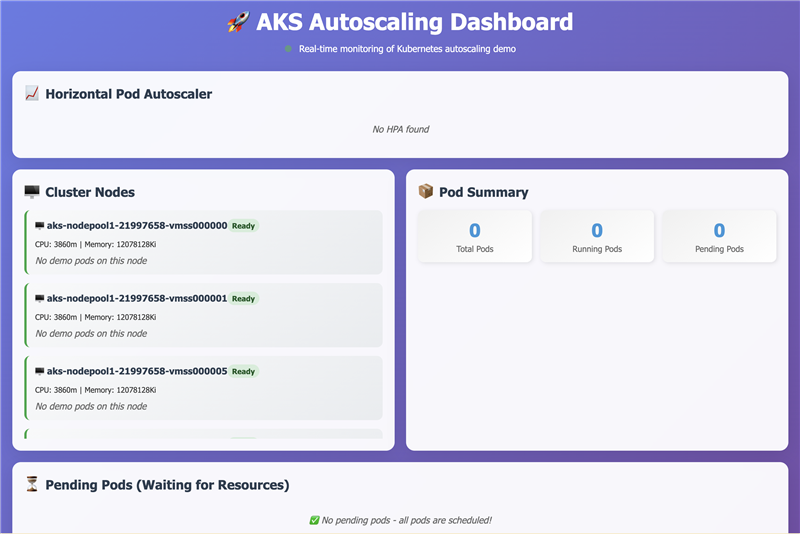This screenshot has height=534, width=800.
Task: Click the package icon beside Pod Summary
Action: coord(426,191)
